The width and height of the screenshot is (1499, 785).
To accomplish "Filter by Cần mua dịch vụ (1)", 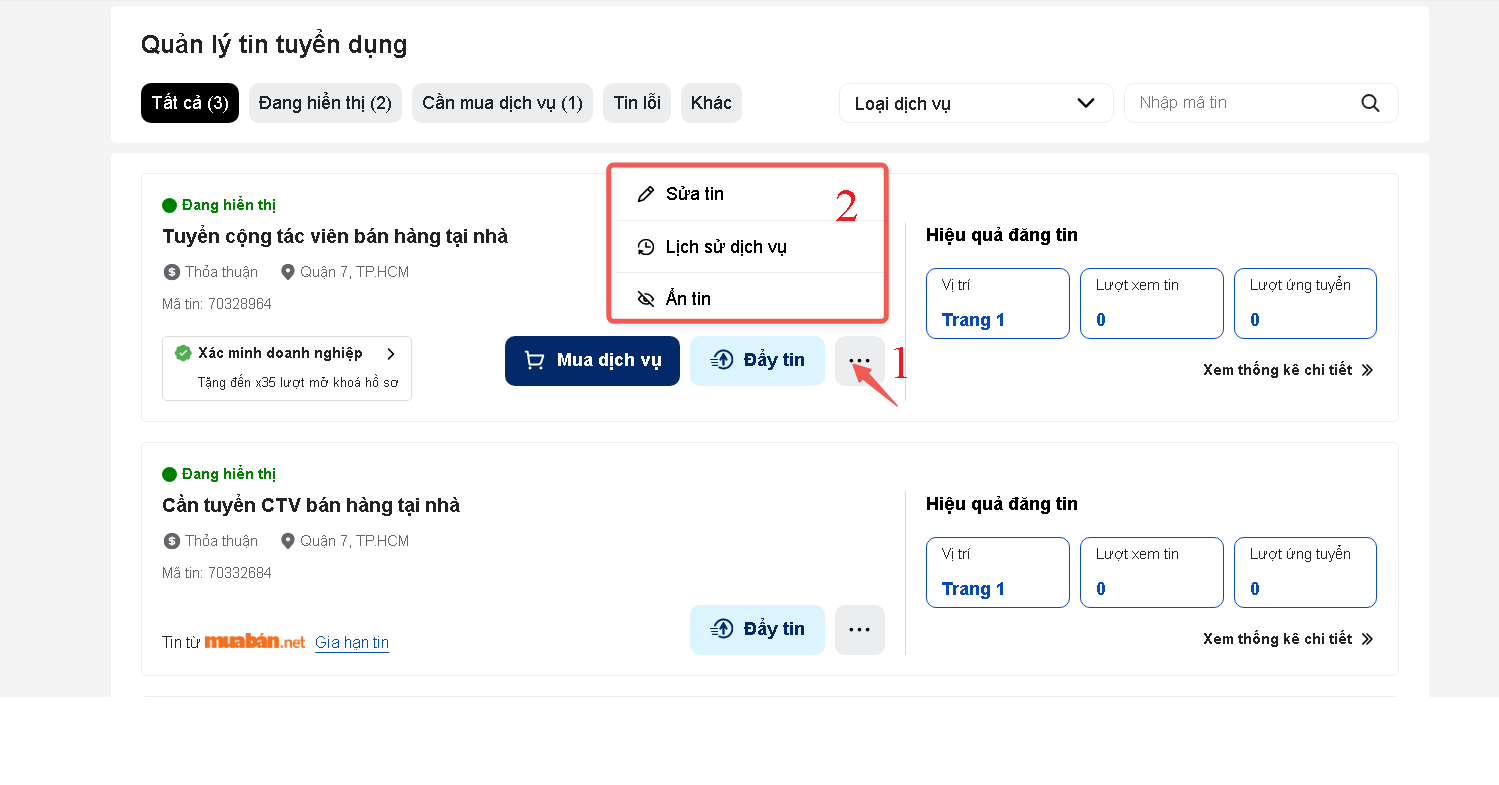I will pos(502,103).
